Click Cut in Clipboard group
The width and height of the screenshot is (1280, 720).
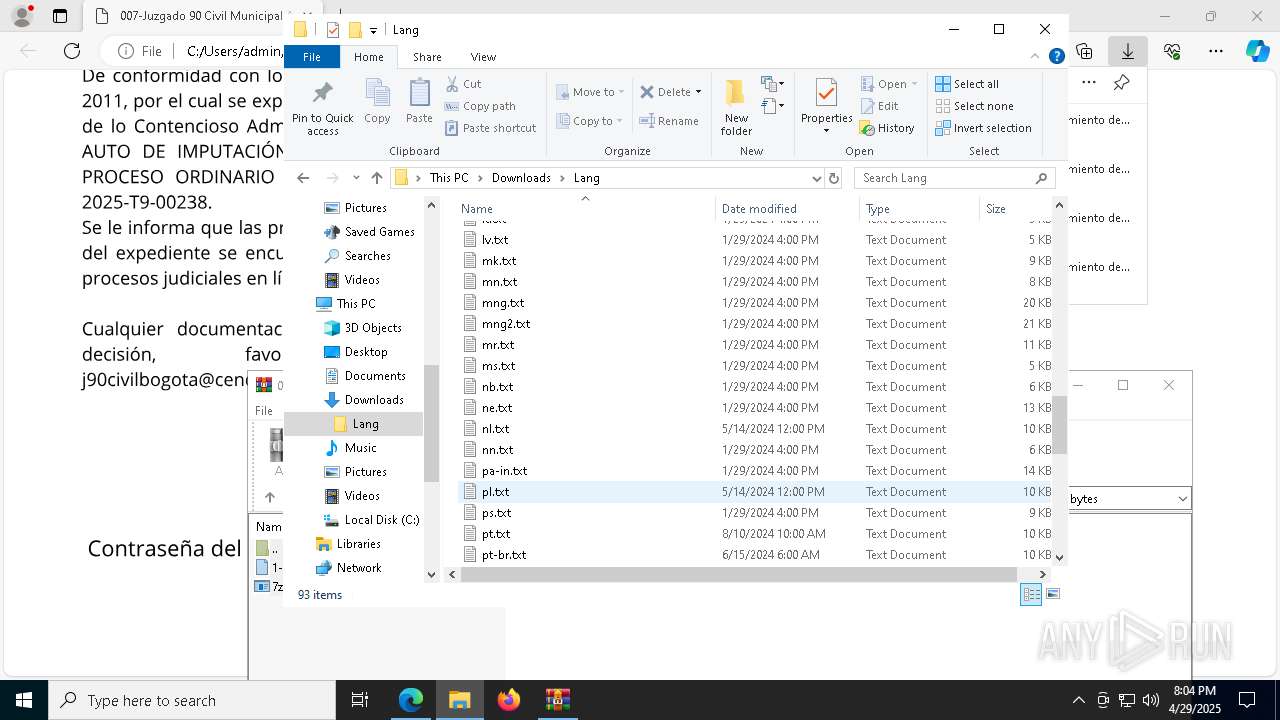click(x=463, y=84)
